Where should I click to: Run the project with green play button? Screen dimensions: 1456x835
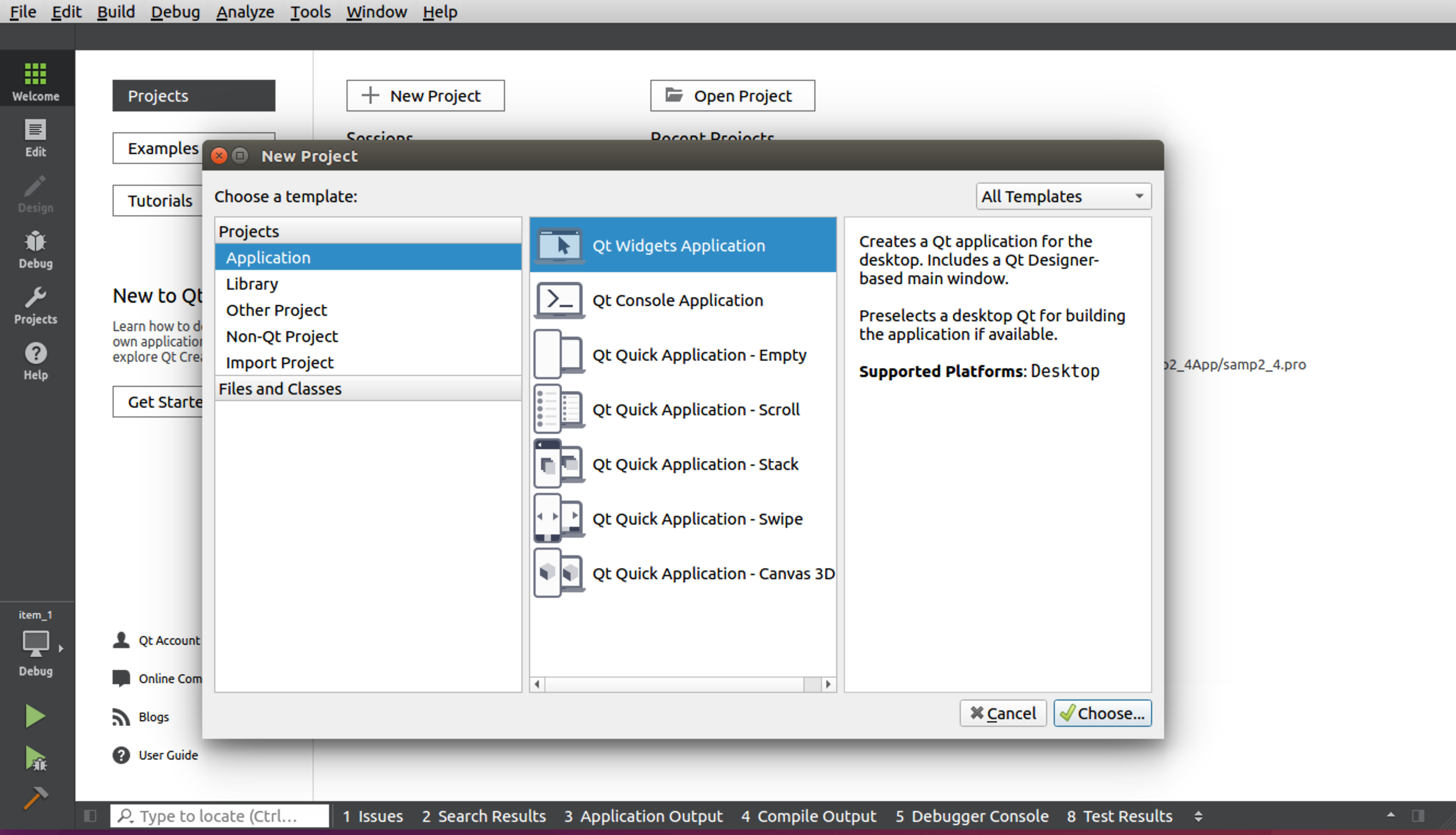35,716
